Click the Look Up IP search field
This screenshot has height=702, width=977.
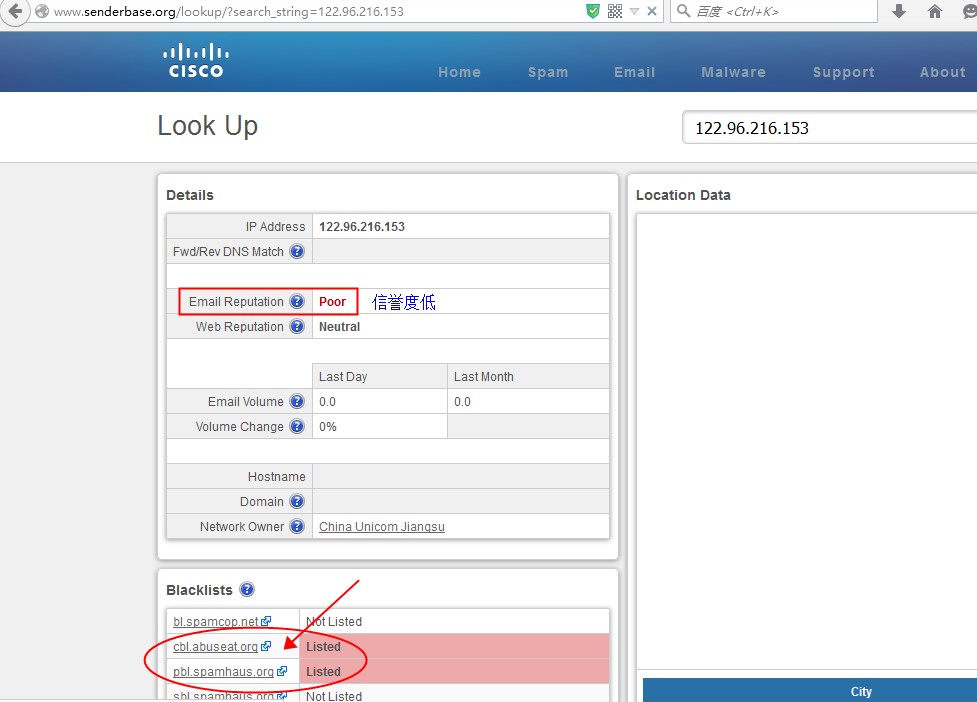(828, 128)
